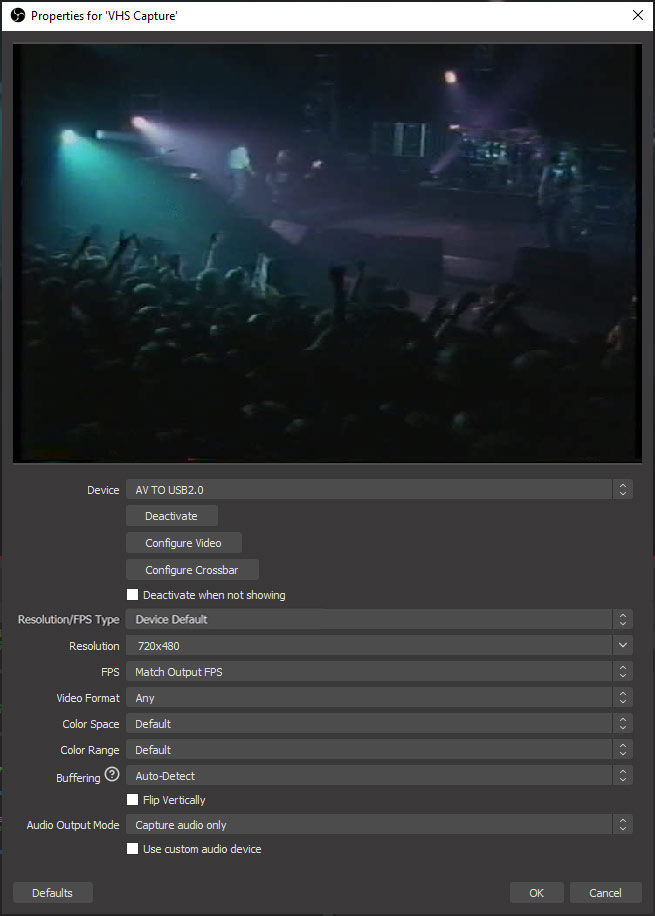The image size is (655, 916).
Task: Click the Configure Video button
Action: tap(184, 543)
